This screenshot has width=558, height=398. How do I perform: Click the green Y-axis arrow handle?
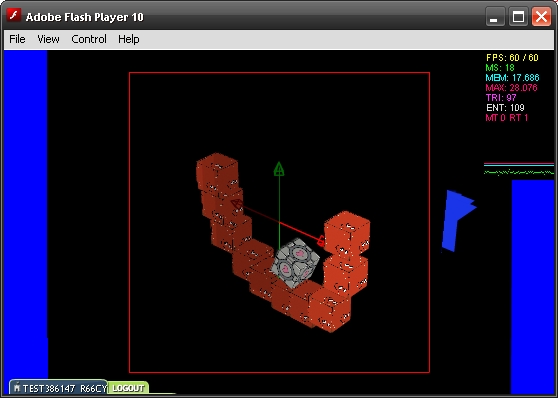point(279,169)
